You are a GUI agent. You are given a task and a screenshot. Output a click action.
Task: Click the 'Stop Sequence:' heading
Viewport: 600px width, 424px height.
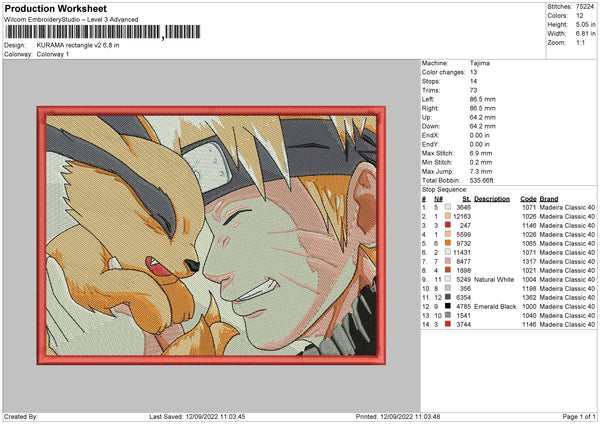tap(444, 190)
